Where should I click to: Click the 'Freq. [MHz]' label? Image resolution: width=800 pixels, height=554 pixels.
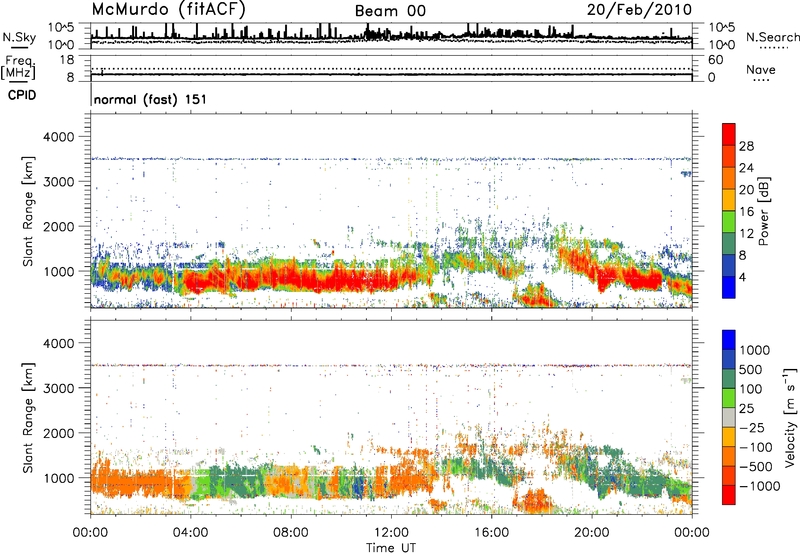[19, 67]
